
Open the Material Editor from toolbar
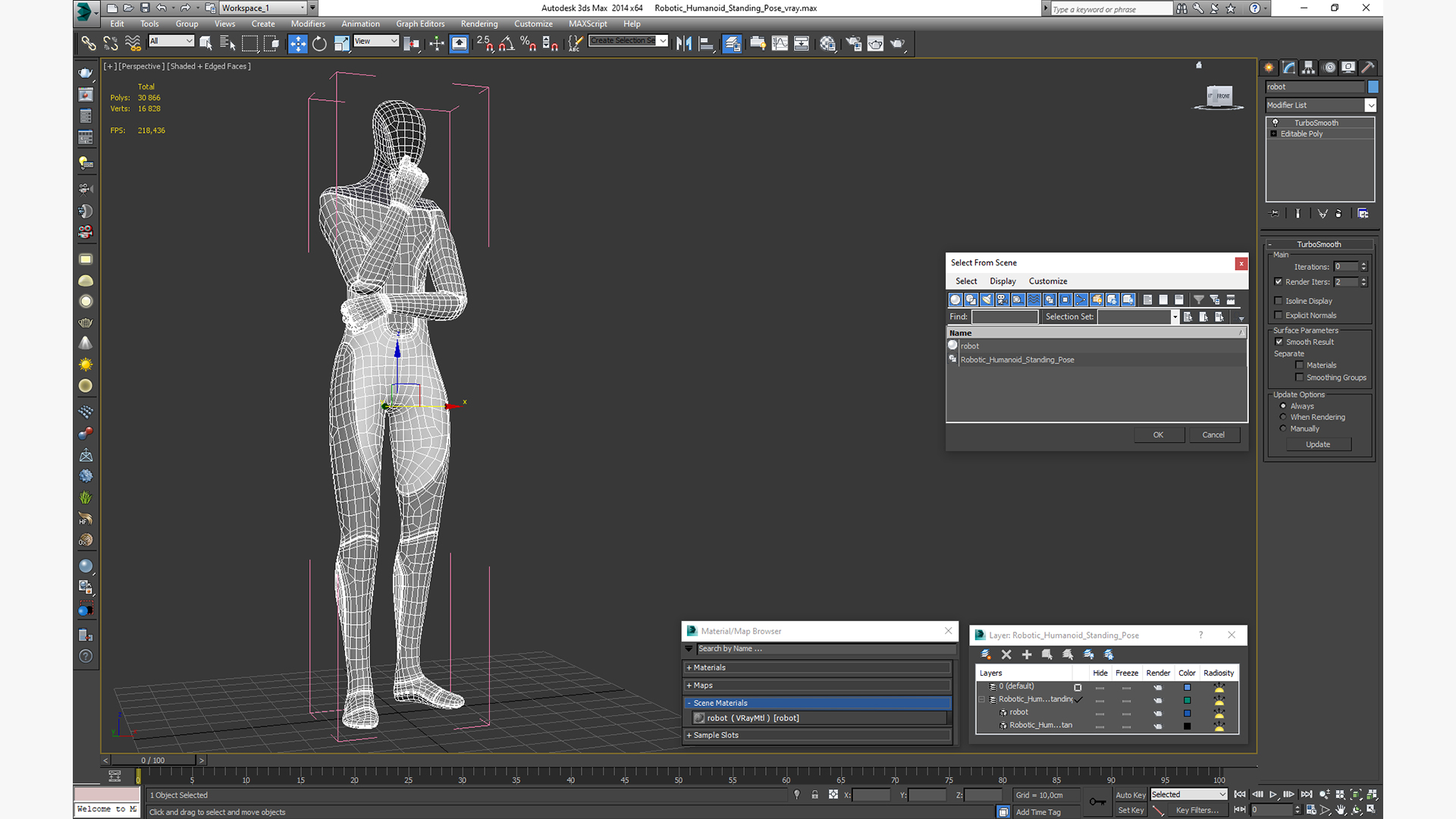coord(827,44)
